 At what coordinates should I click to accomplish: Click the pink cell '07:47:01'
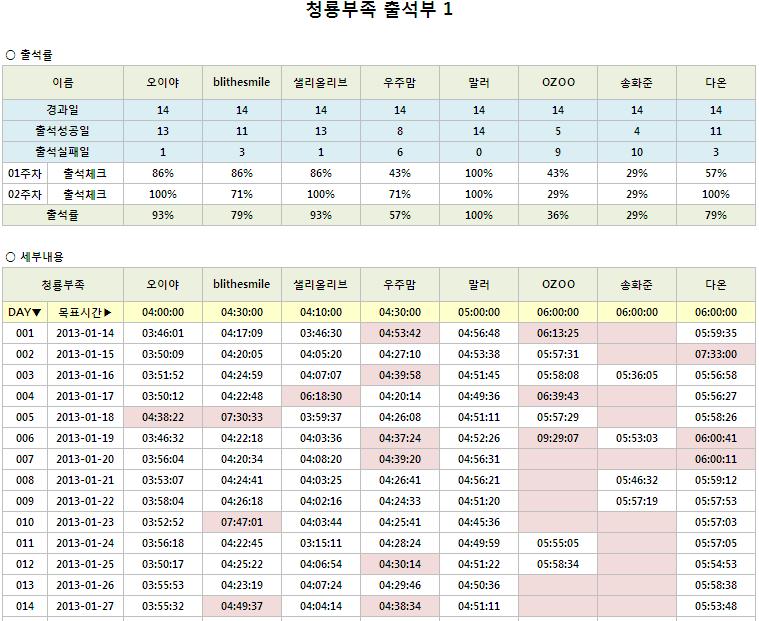242,522
